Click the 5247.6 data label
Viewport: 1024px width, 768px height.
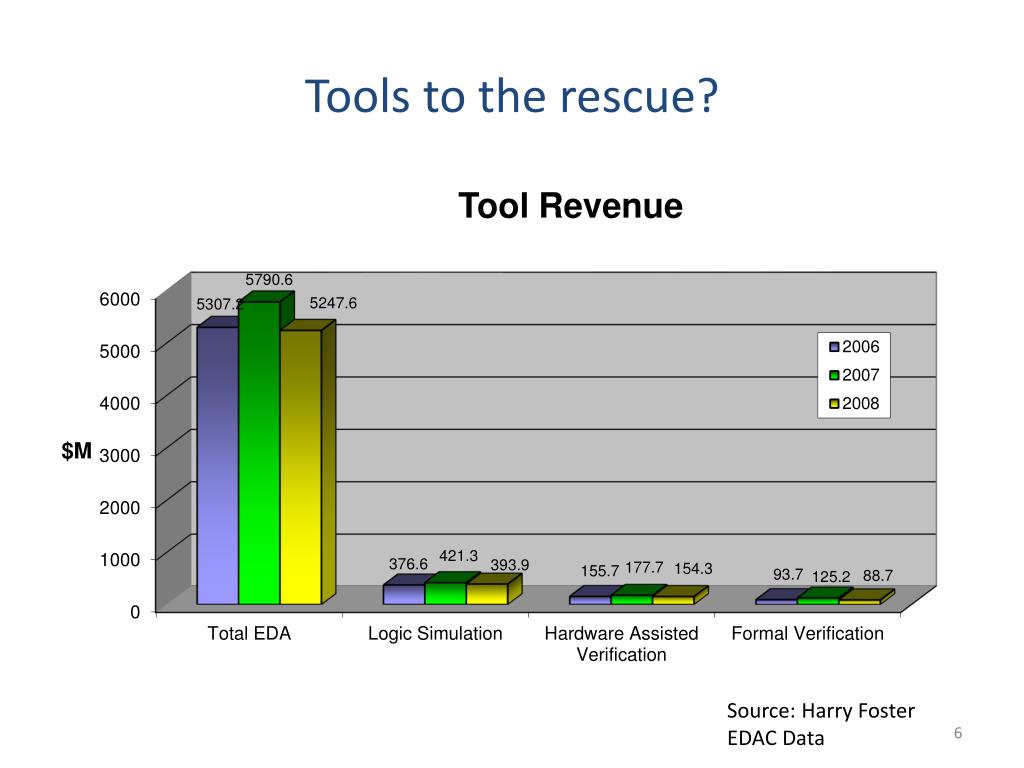point(333,303)
